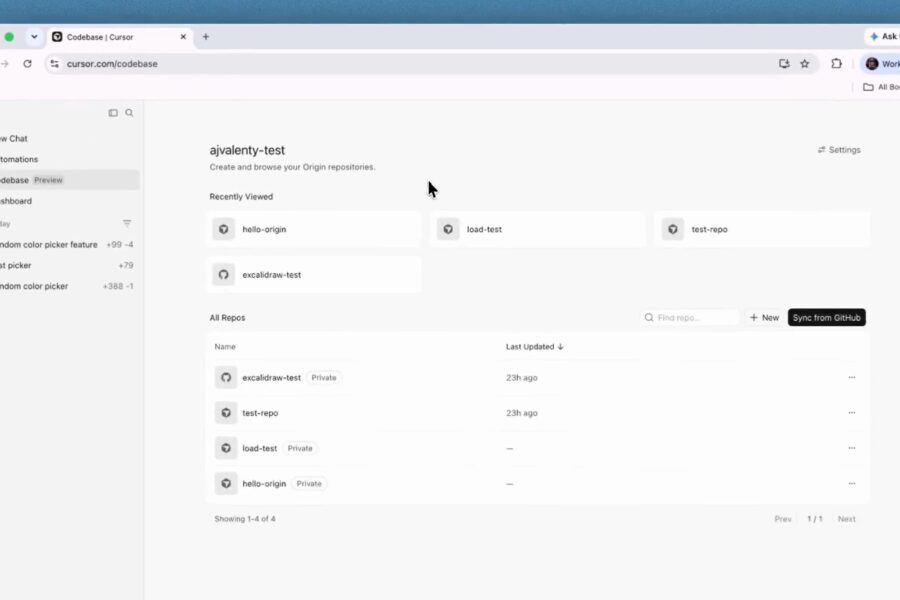Open the chat with +79 changes
This screenshot has width=900, height=600.
coord(69,265)
